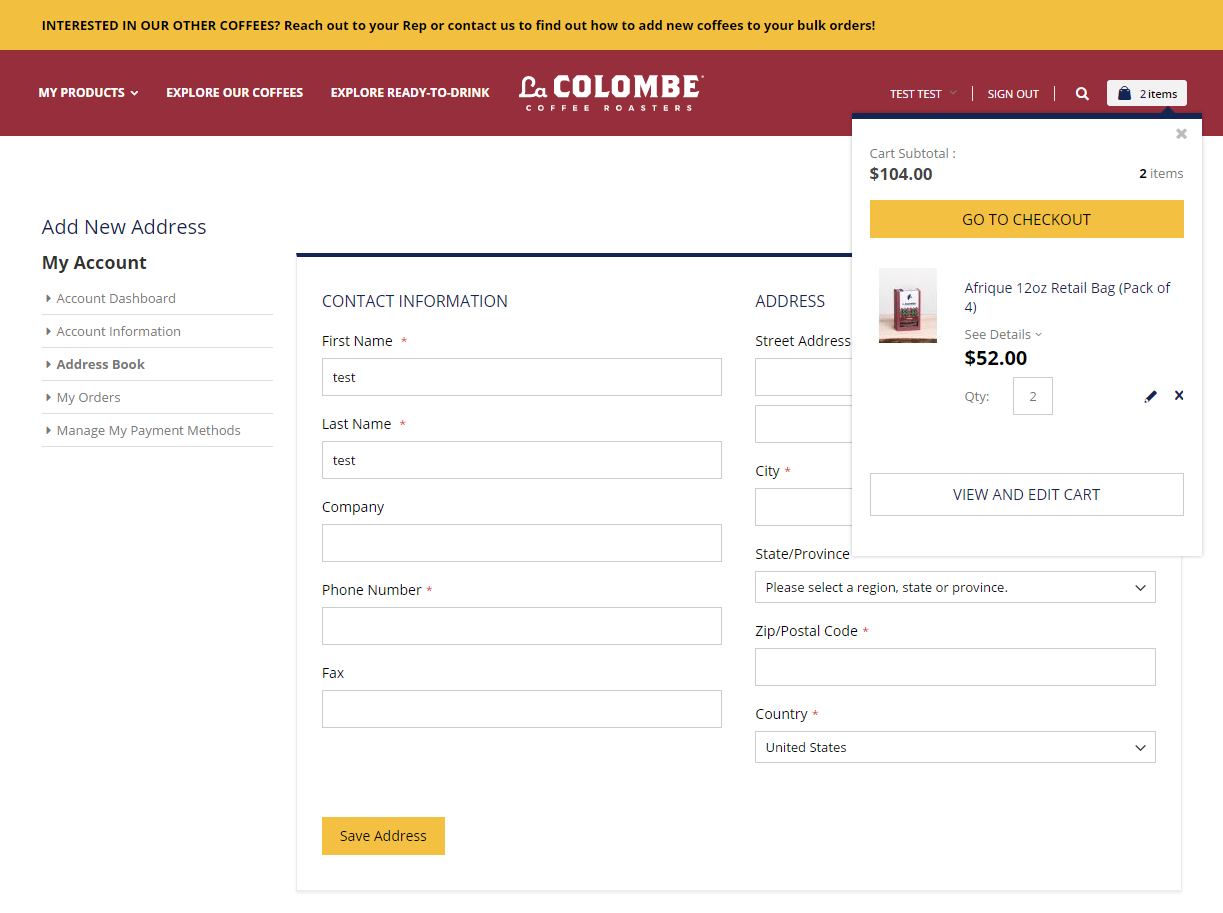Click View and Edit Cart button
Screen dimensions: 1223x913
[1026, 495]
